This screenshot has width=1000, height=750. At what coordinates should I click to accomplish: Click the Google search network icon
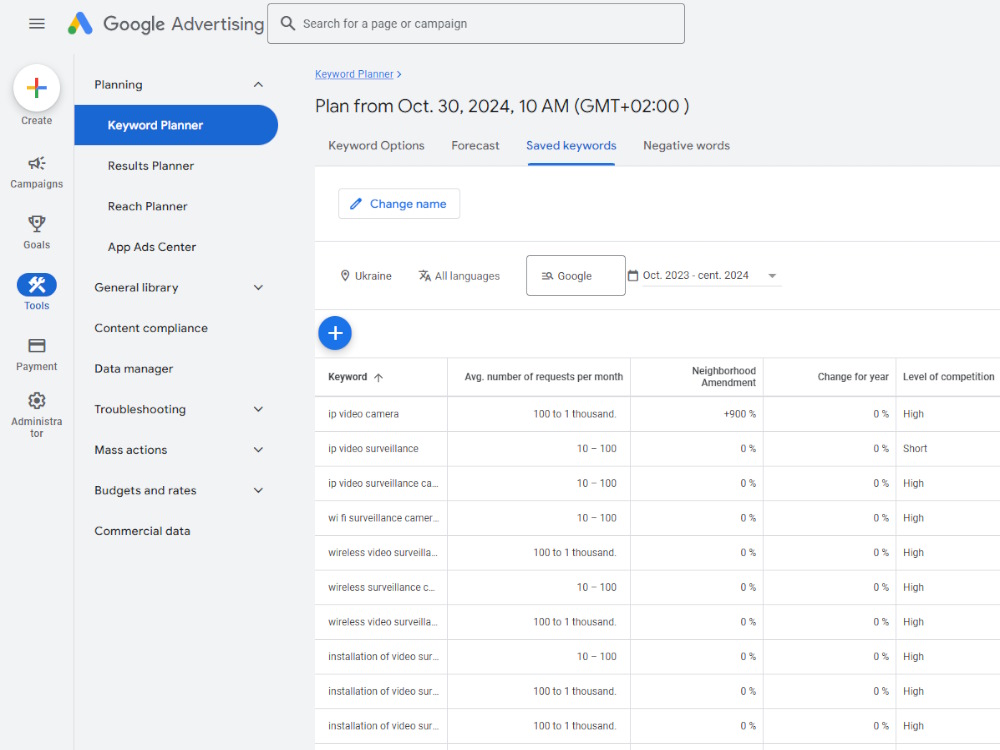547,276
